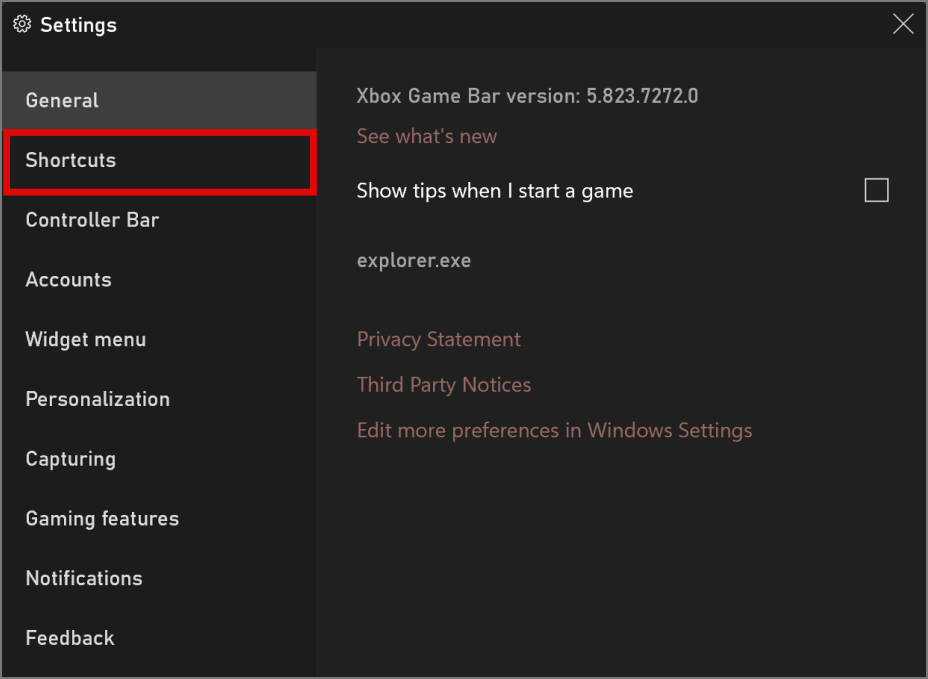928x679 pixels.
Task: Enable Show tips when I start a game checkbox
Action: point(876,190)
